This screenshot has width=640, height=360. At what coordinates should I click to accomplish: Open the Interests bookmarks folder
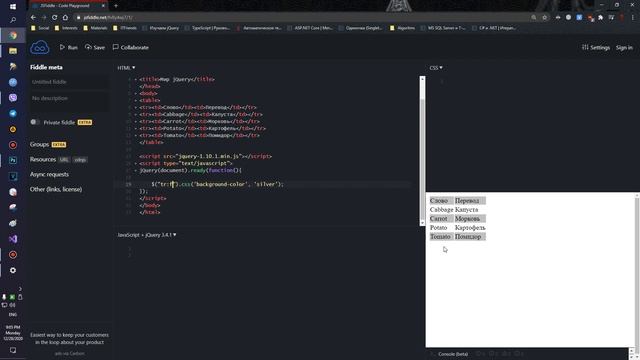pyautogui.click(x=66, y=28)
